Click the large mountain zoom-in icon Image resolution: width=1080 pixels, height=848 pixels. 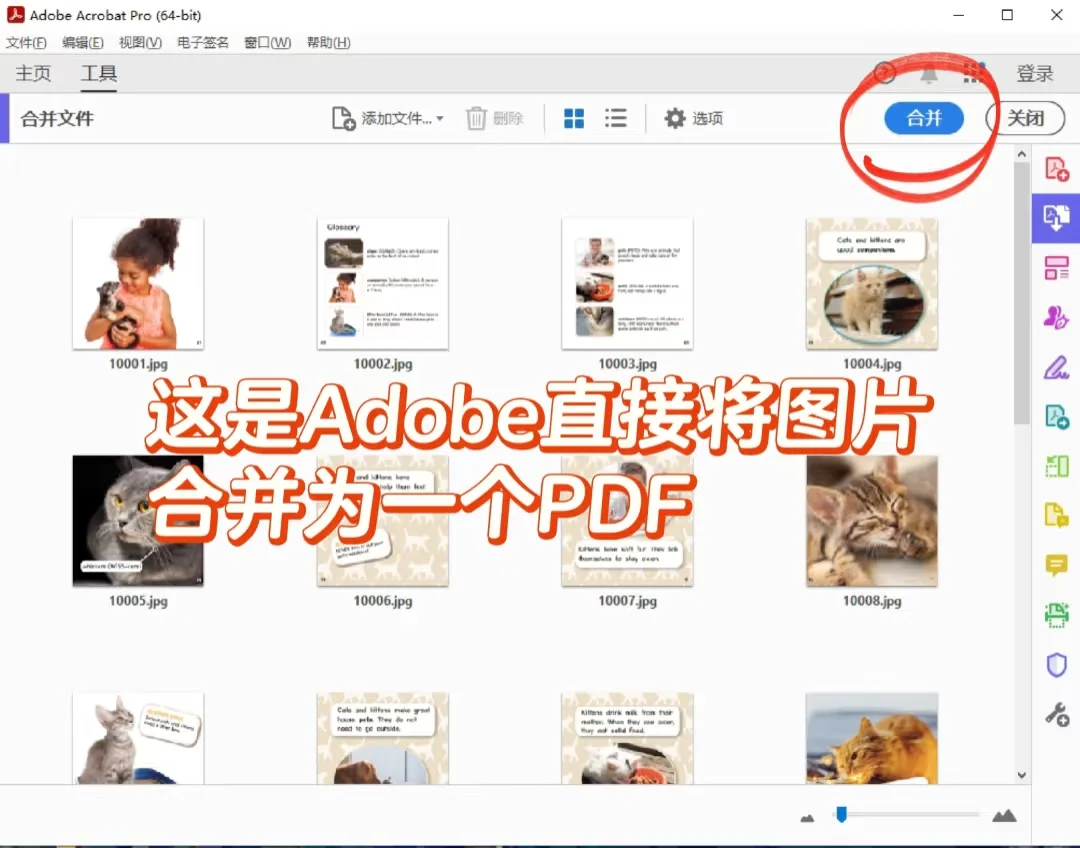click(x=1004, y=816)
